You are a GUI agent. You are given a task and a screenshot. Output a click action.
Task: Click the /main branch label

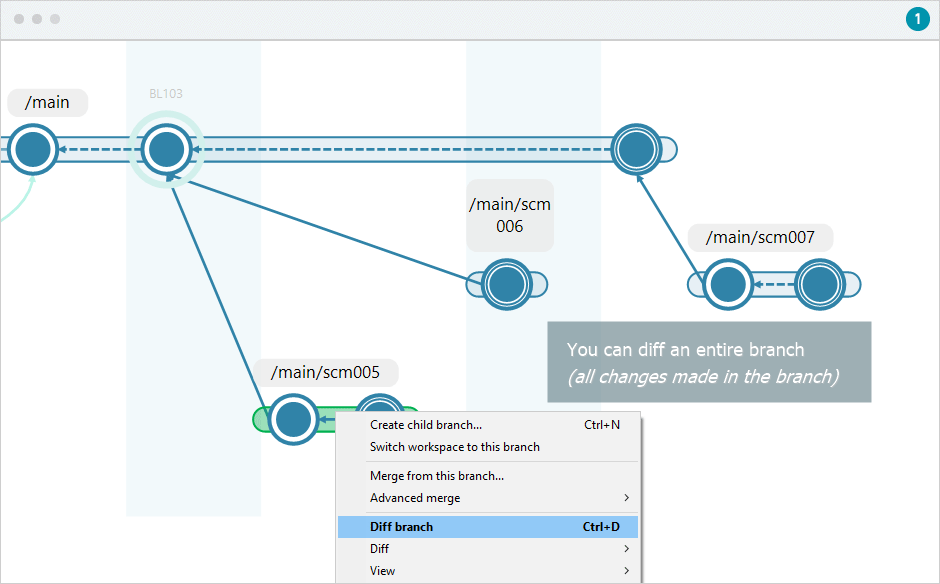(x=47, y=102)
